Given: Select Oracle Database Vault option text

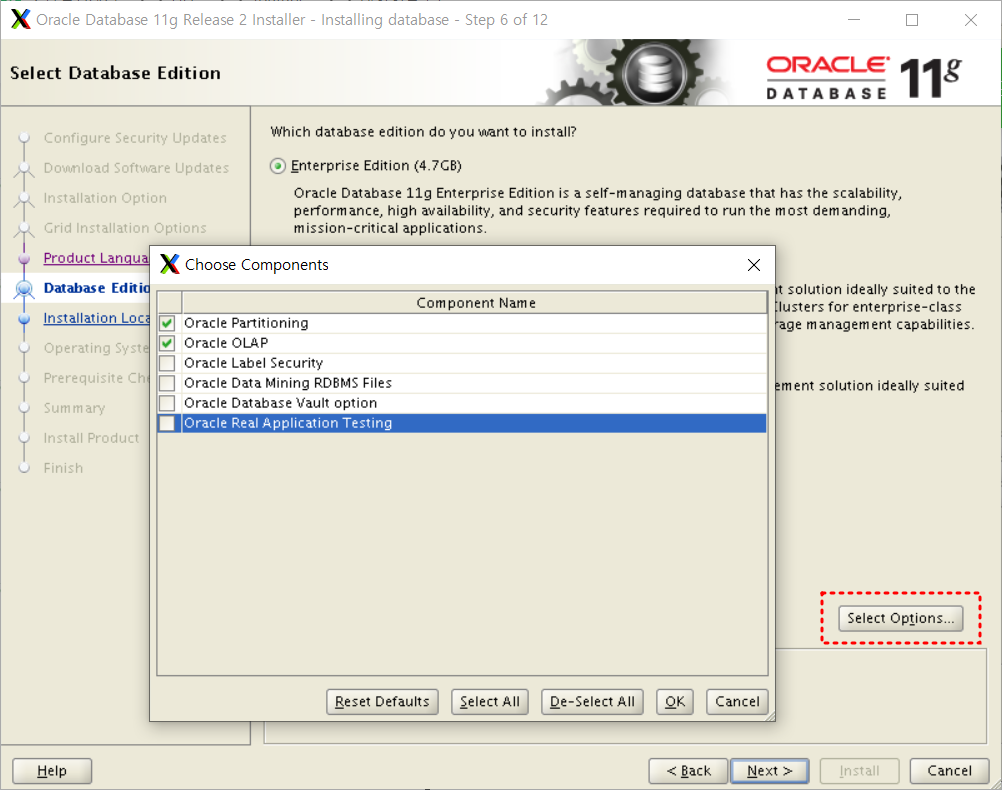Looking at the screenshot, I should pos(281,403).
